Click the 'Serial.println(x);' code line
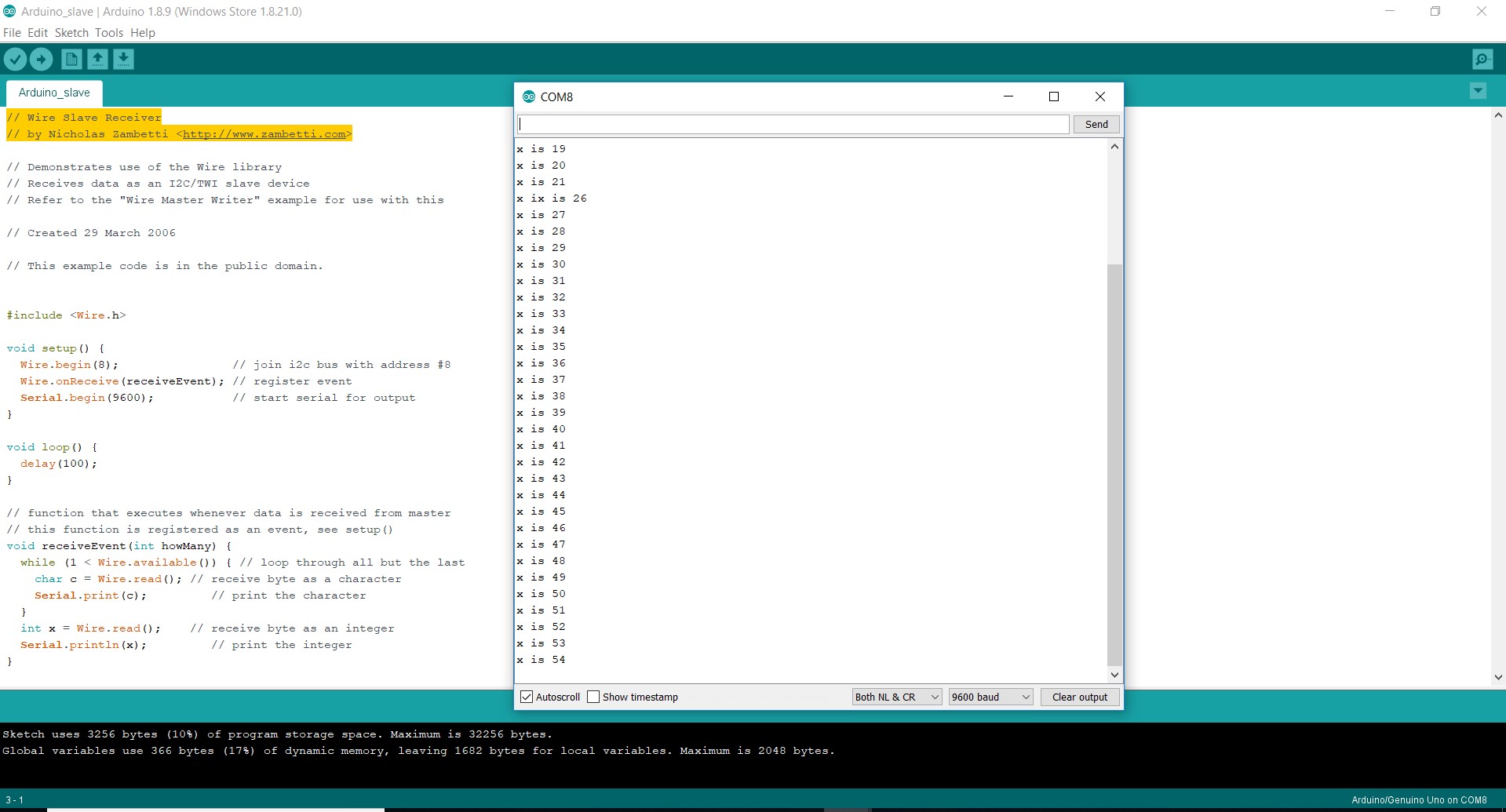 83,645
